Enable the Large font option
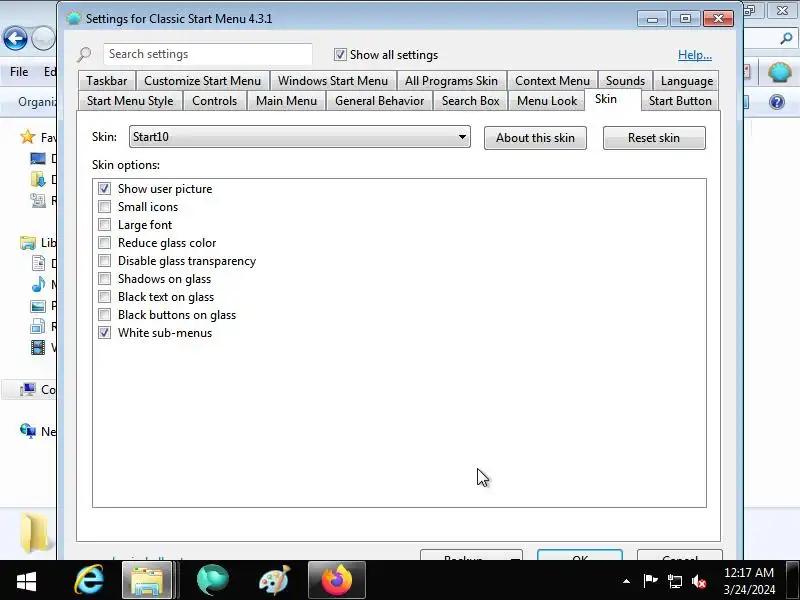 pos(105,224)
